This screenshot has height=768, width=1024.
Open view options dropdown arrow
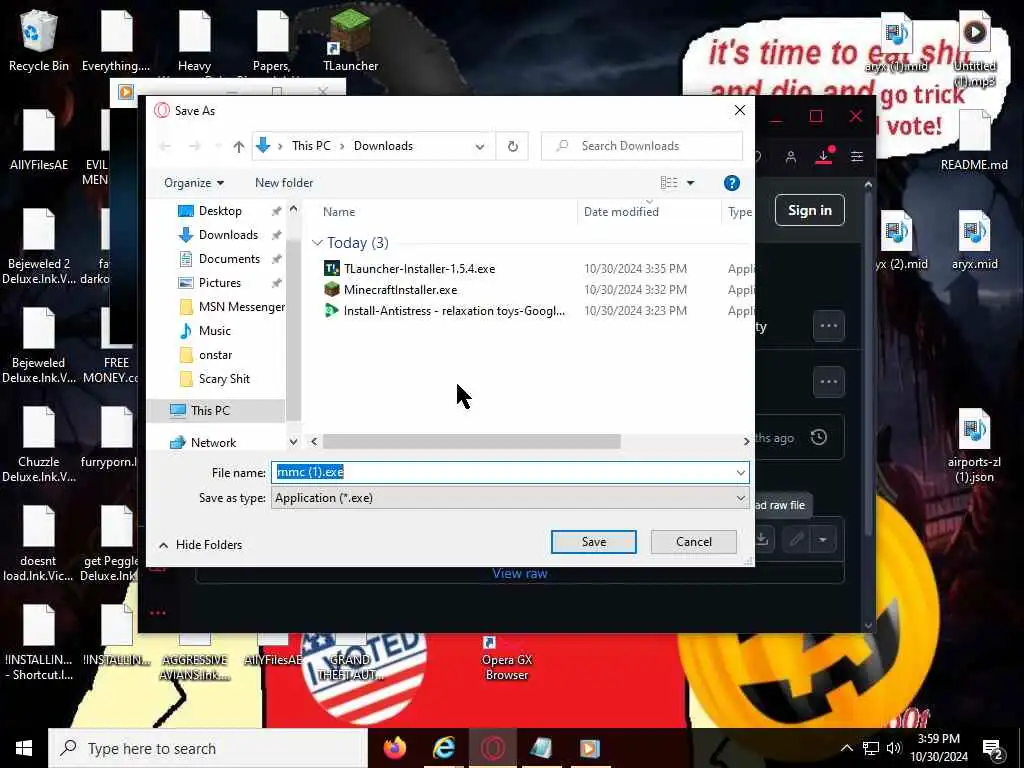(x=690, y=183)
